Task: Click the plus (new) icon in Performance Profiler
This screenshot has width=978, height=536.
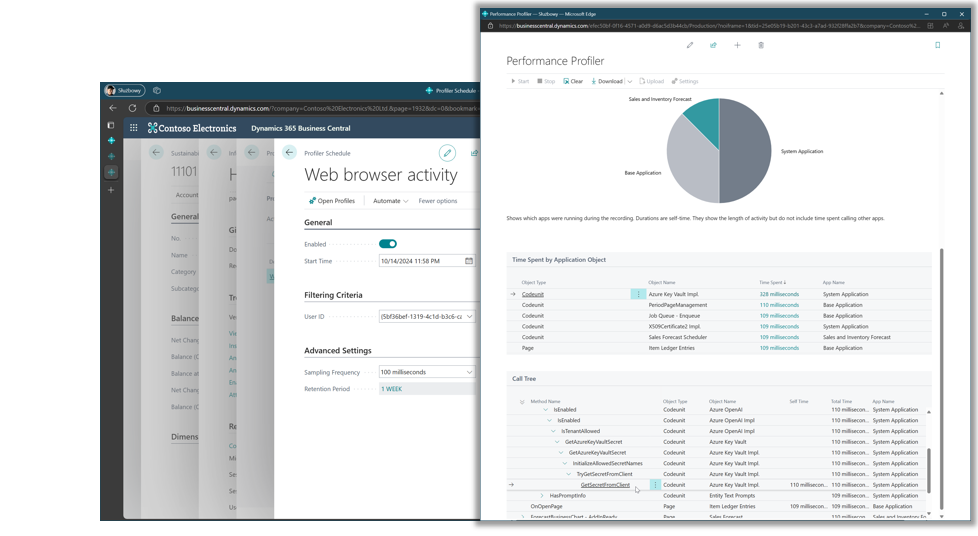Action: click(x=737, y=45)
